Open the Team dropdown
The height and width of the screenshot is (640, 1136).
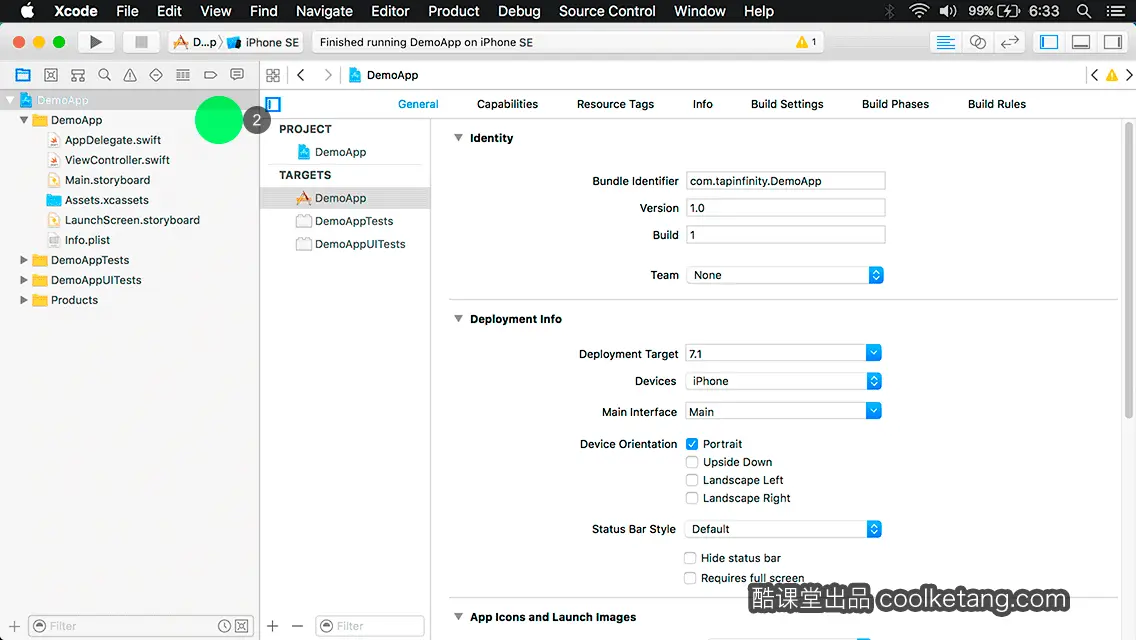[785, 275]
